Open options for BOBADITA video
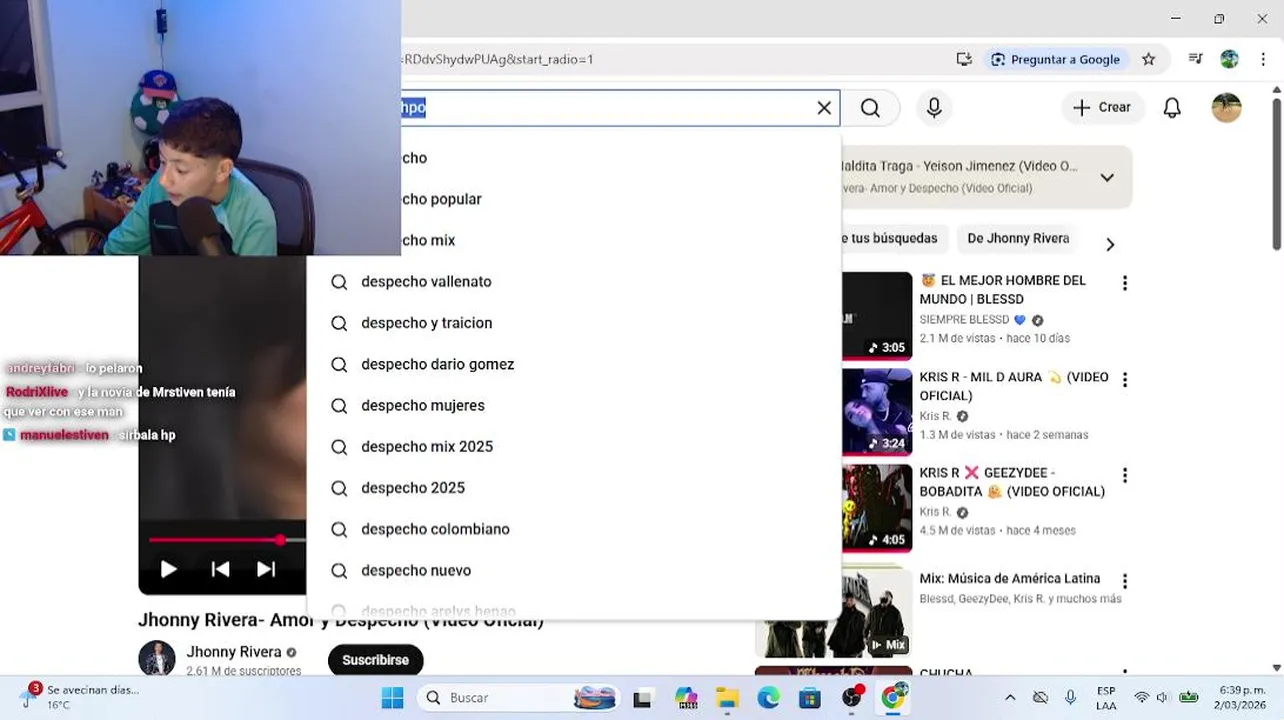1284x720 pixels. pos(1125,476)
